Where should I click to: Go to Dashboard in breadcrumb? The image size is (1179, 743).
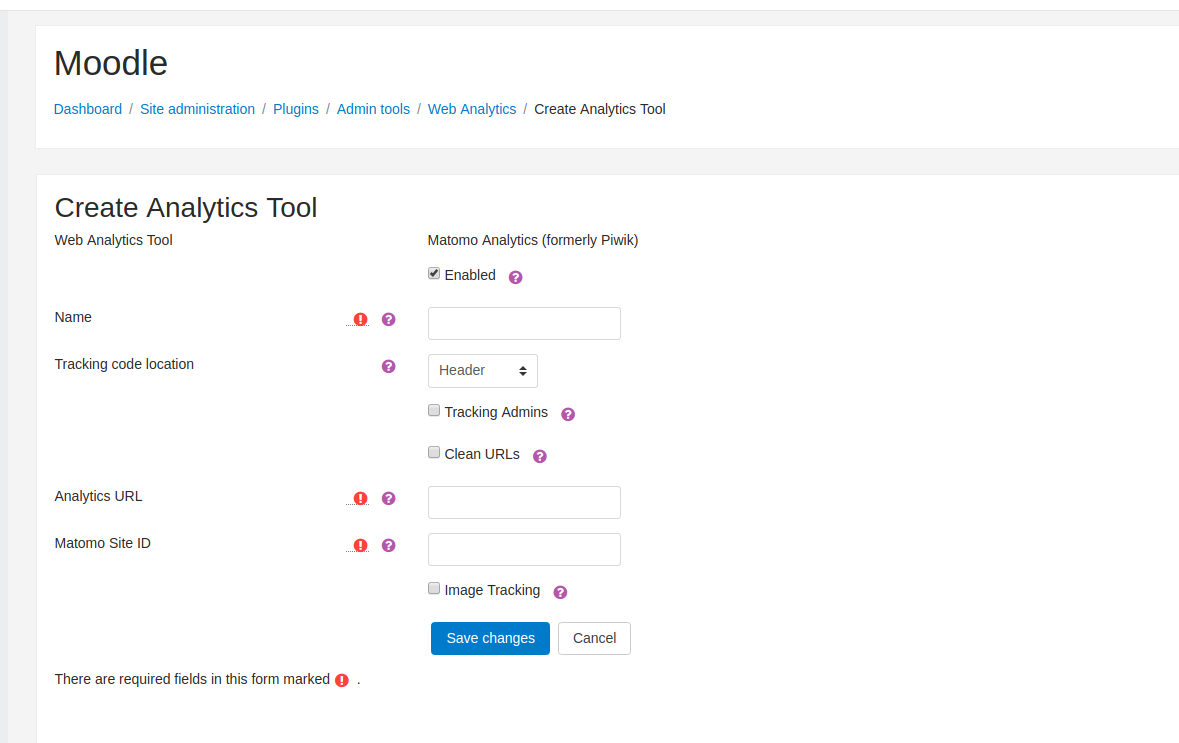click(88, 109)
